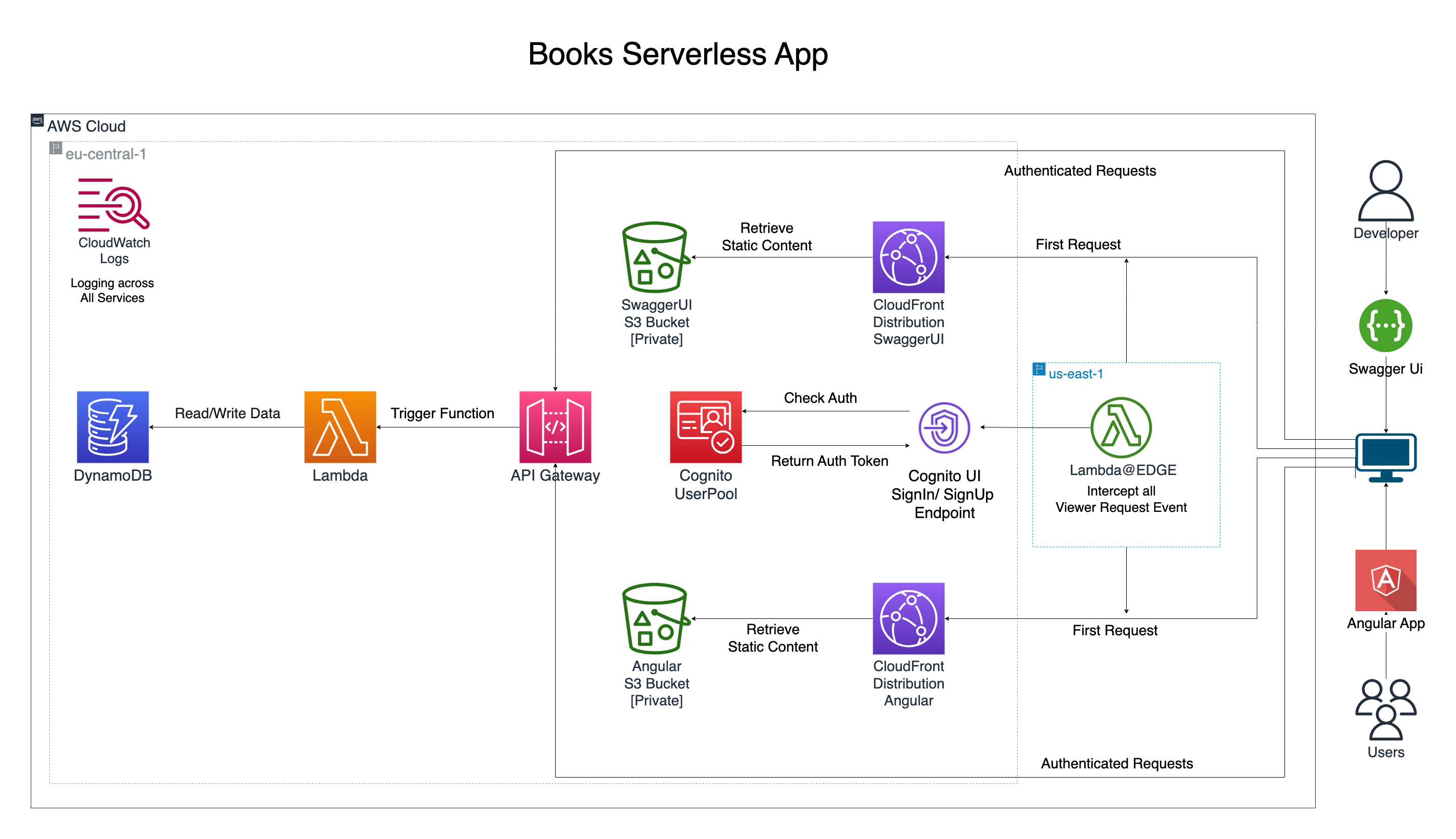This screenshot has width=1456, height=839.
Task: Select the green Swagger Ui icon
Action: (1385, 326)
